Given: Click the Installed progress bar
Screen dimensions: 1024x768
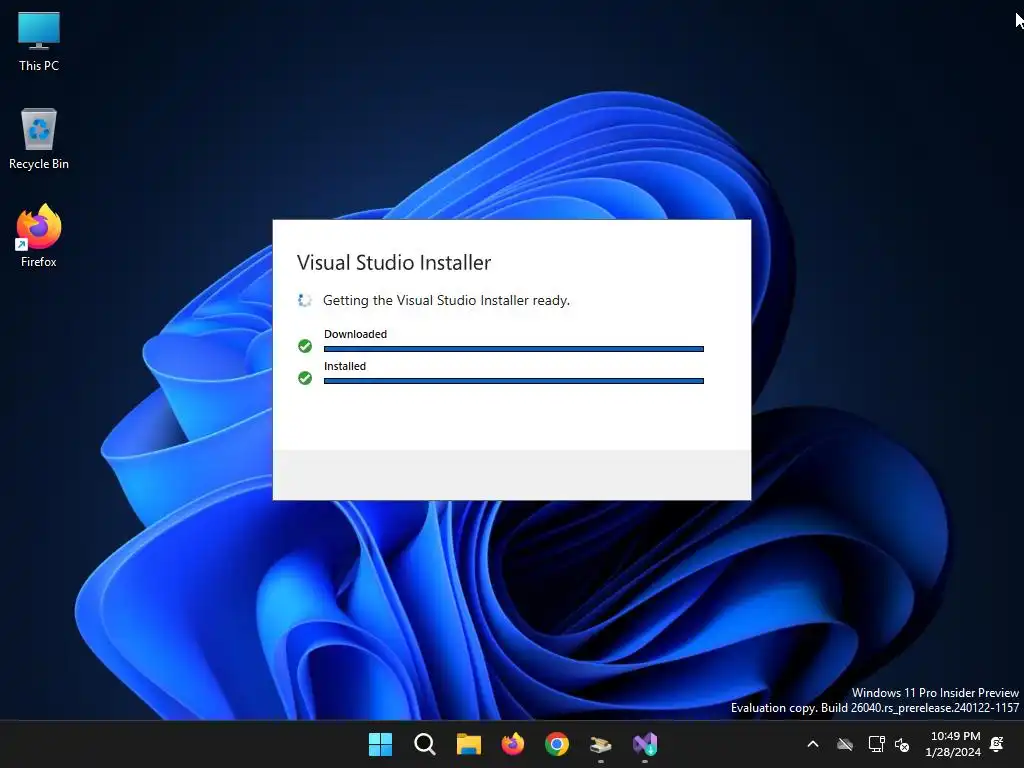Looking at the screenshot, I should pos(514,381).
